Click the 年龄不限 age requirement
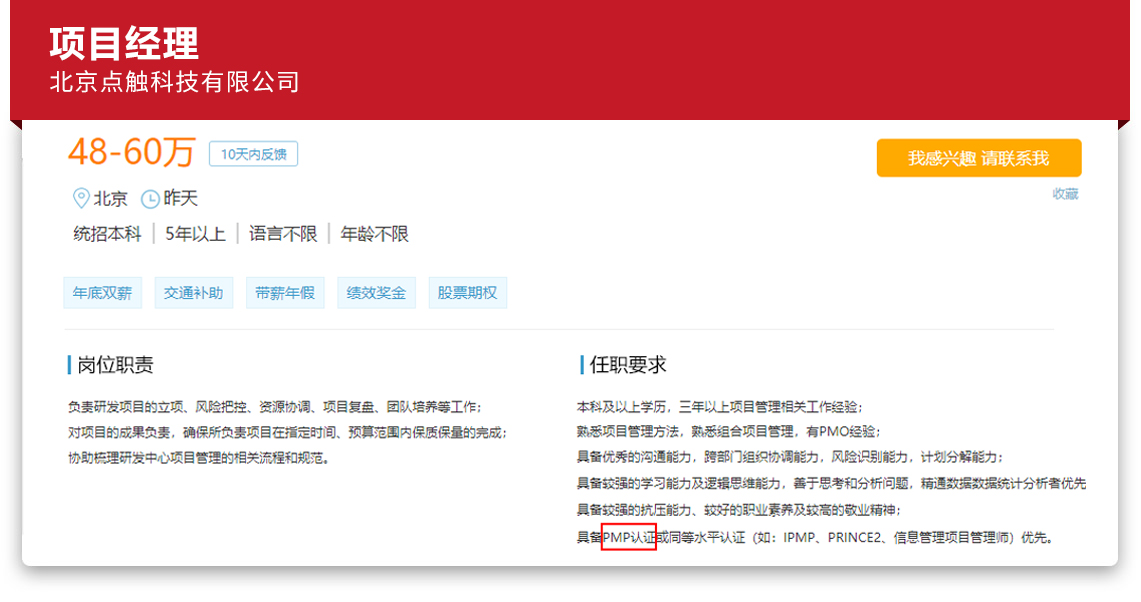Image resolution: width=1141 pixels, height=602 pixels. click(374, 234)
